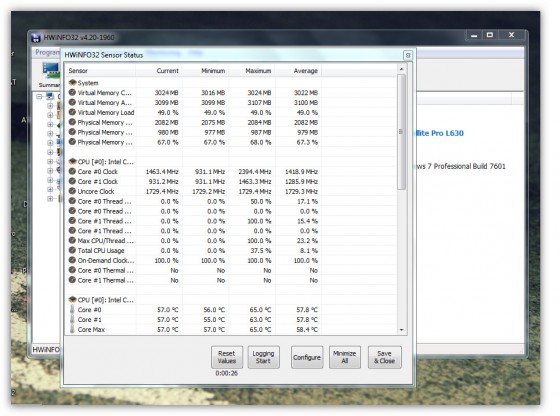Click the HWiNFO32 app icon in title bar
The height and width of the screenshot is (416, 560).
(x=36, y=37)
